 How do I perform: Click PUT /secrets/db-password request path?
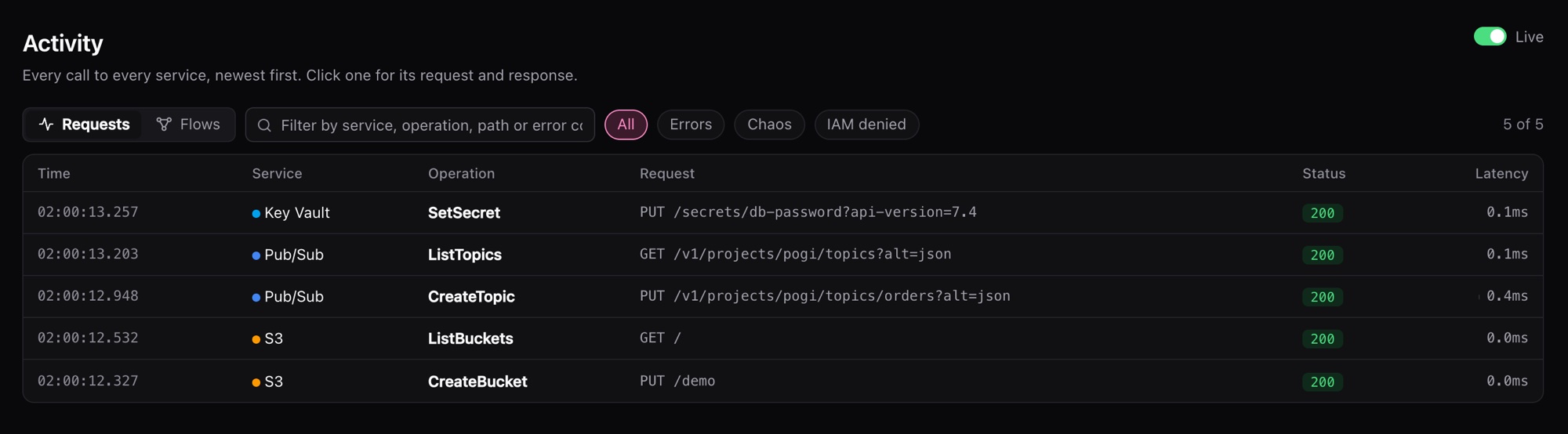808,212
